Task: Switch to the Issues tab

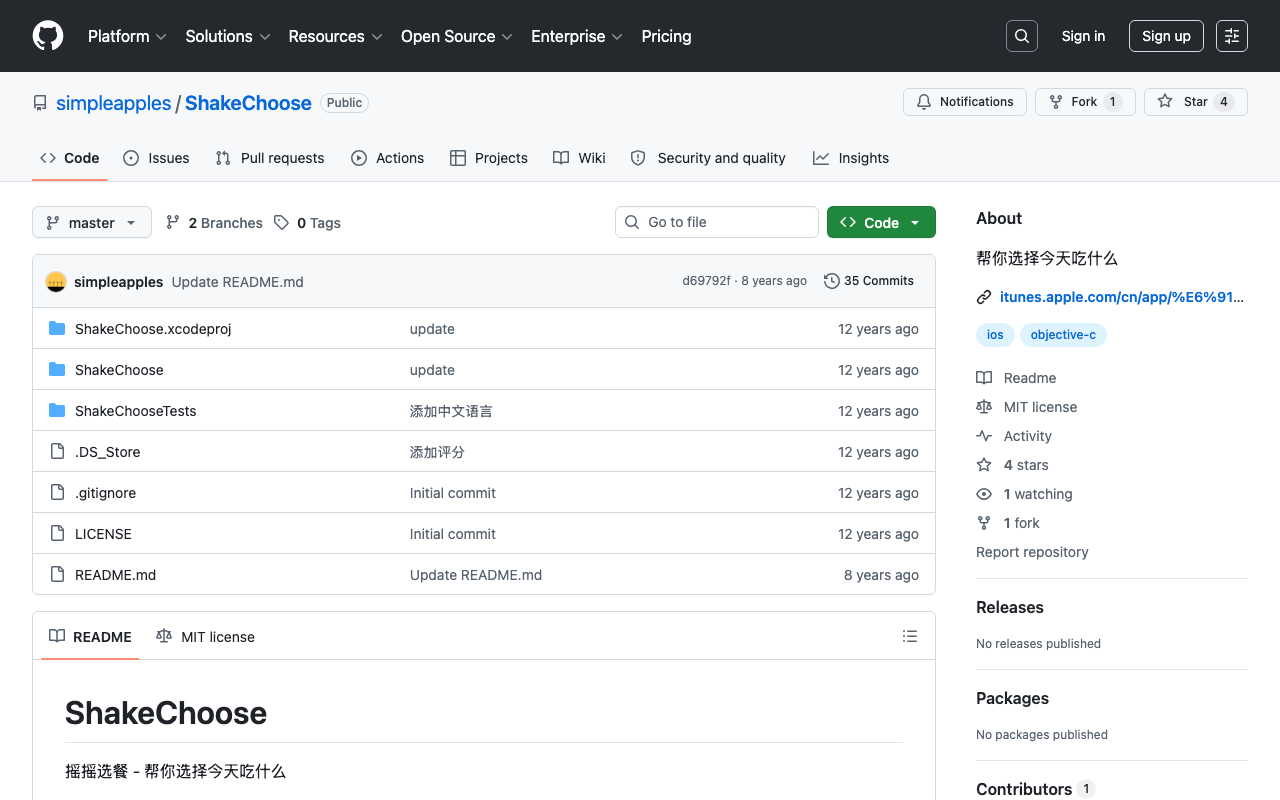Action: [156, 158]
